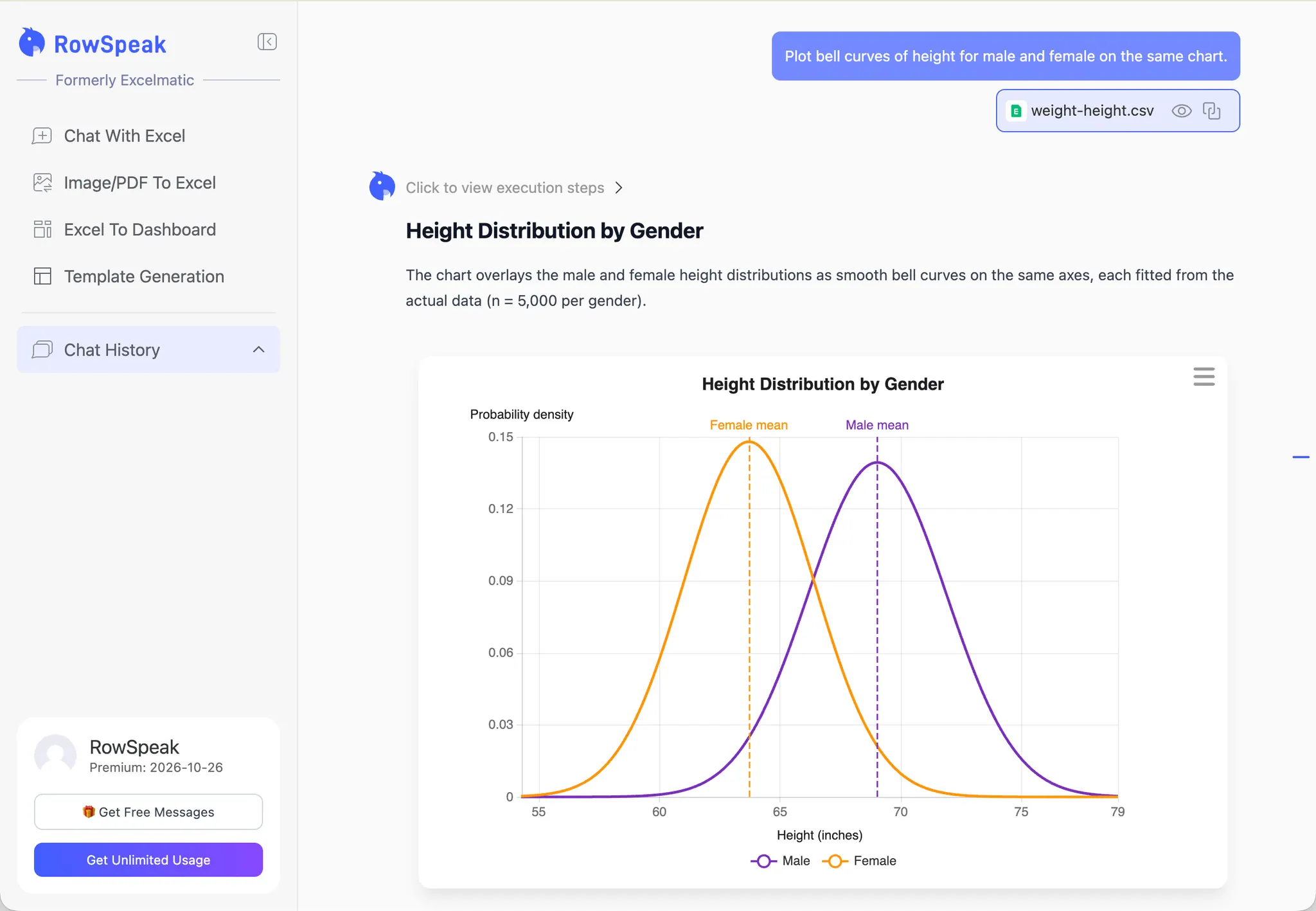Open Image/PDF To Excel
The width and height of the screenshot is (1316, 911).
148,183
